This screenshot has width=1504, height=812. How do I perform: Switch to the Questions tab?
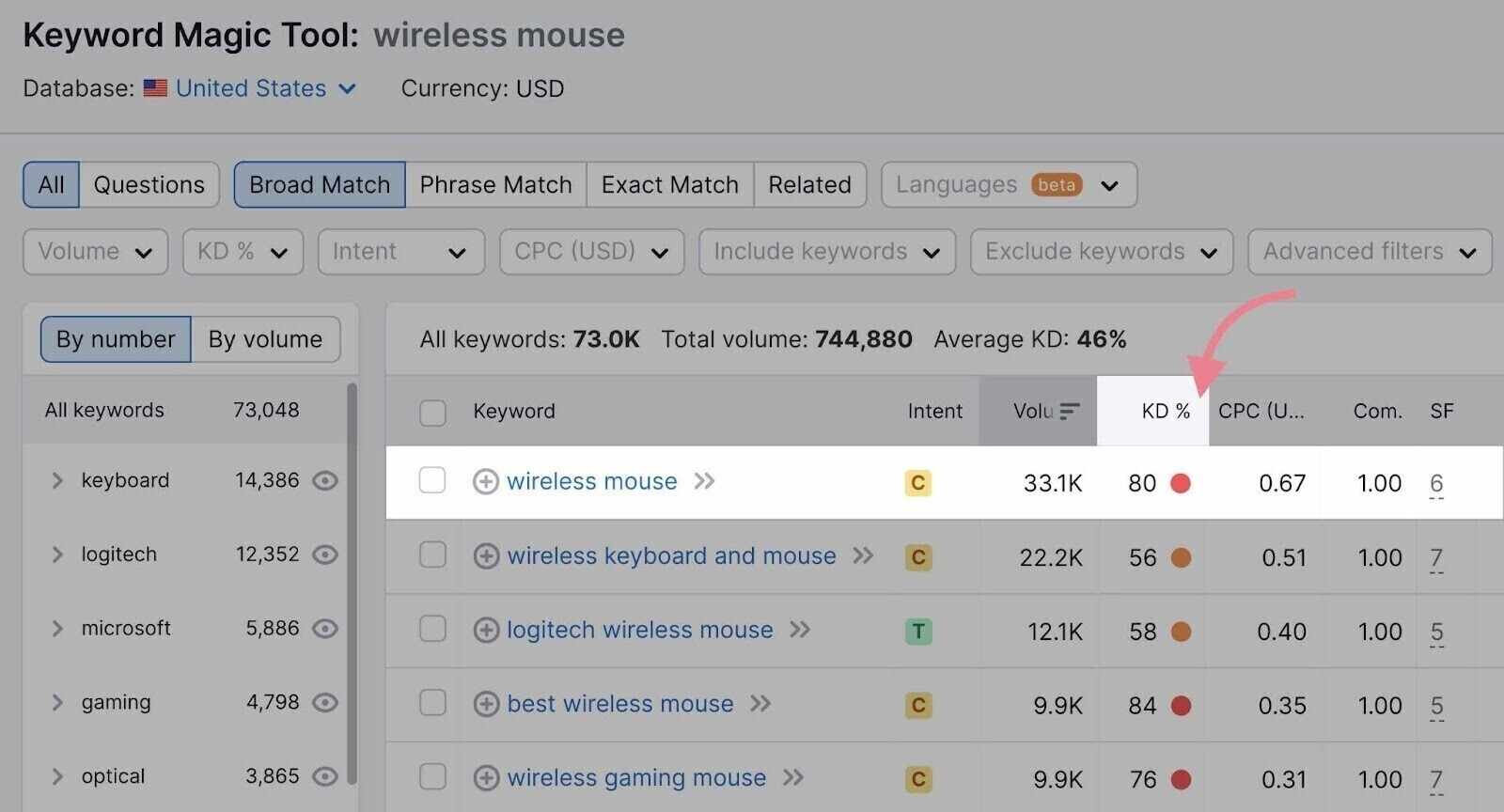click(x=149, y=184)
